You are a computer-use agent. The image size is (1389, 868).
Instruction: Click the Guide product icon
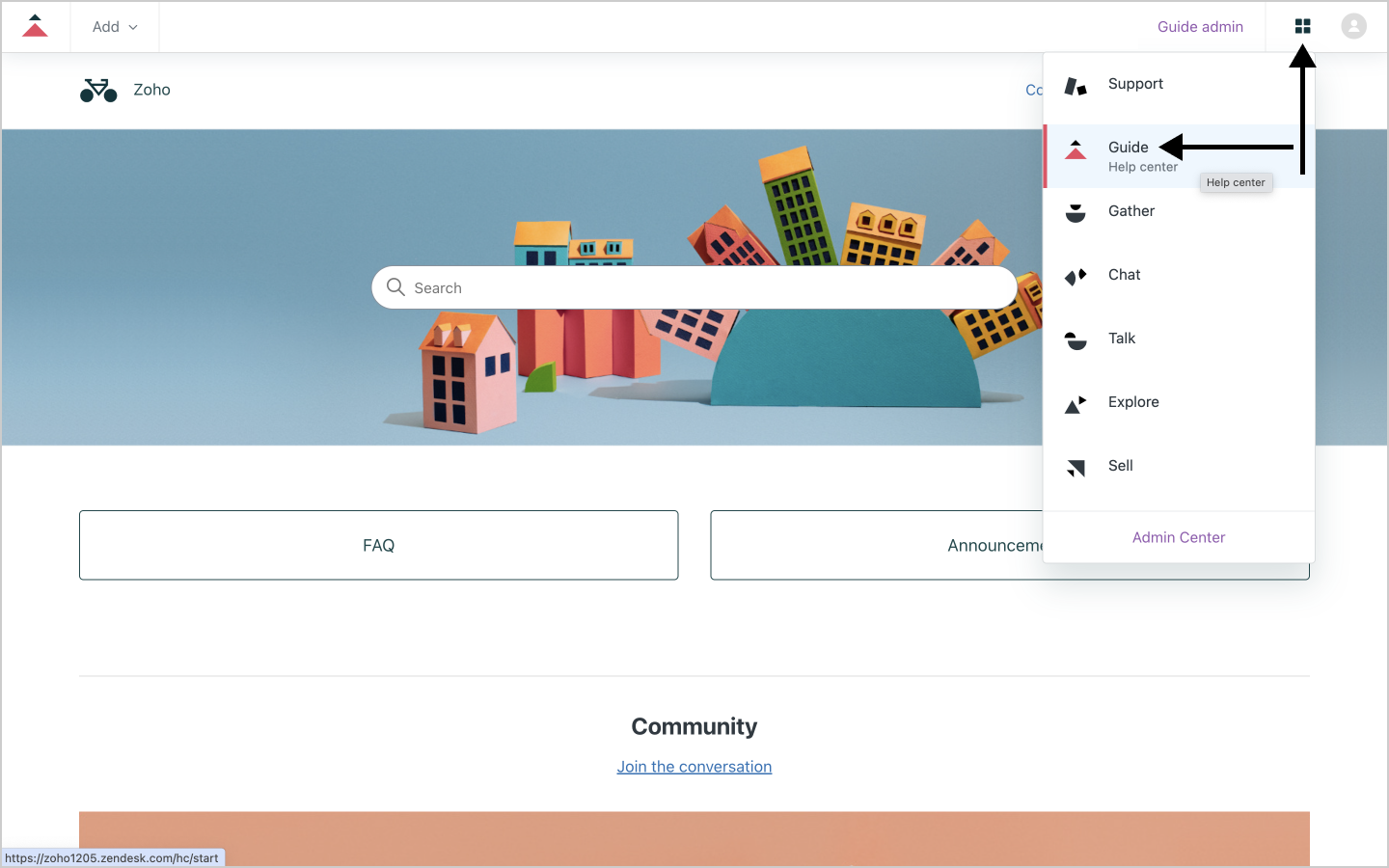(1076, 149)
